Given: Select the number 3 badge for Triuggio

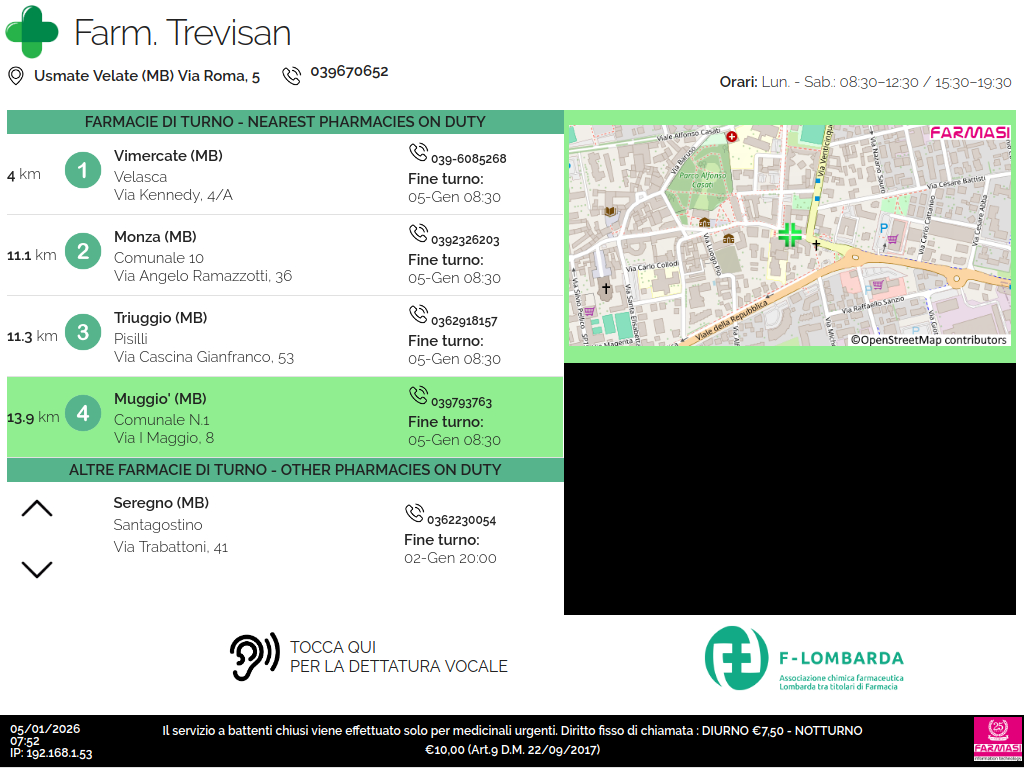Looking at the screenshot, I should [x=83, y=333].
